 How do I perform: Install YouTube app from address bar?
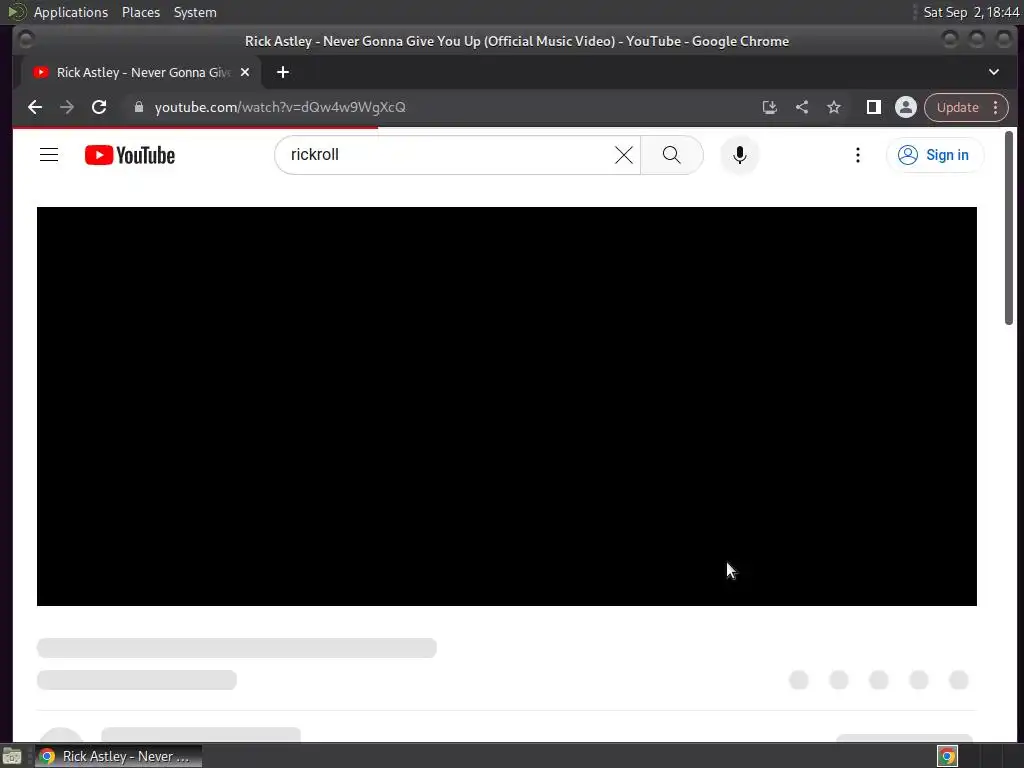(769, 107)
